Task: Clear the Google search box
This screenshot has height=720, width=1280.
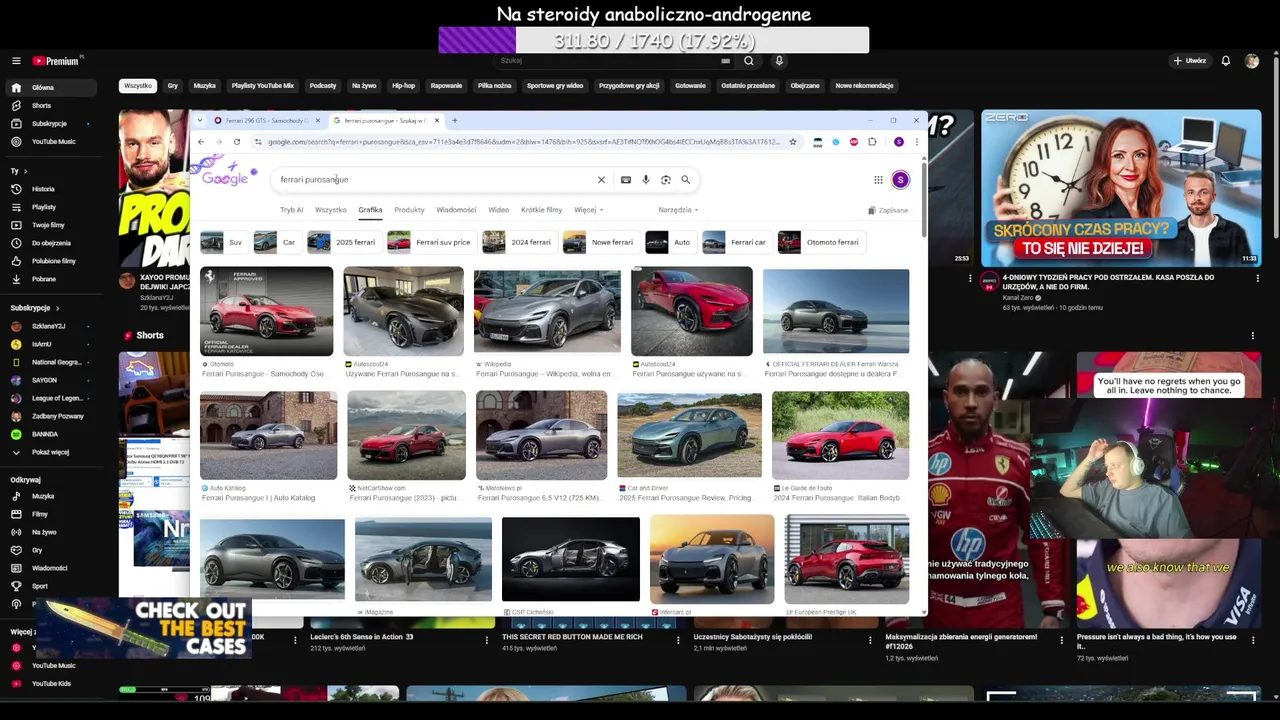Action: pos(601,180)
